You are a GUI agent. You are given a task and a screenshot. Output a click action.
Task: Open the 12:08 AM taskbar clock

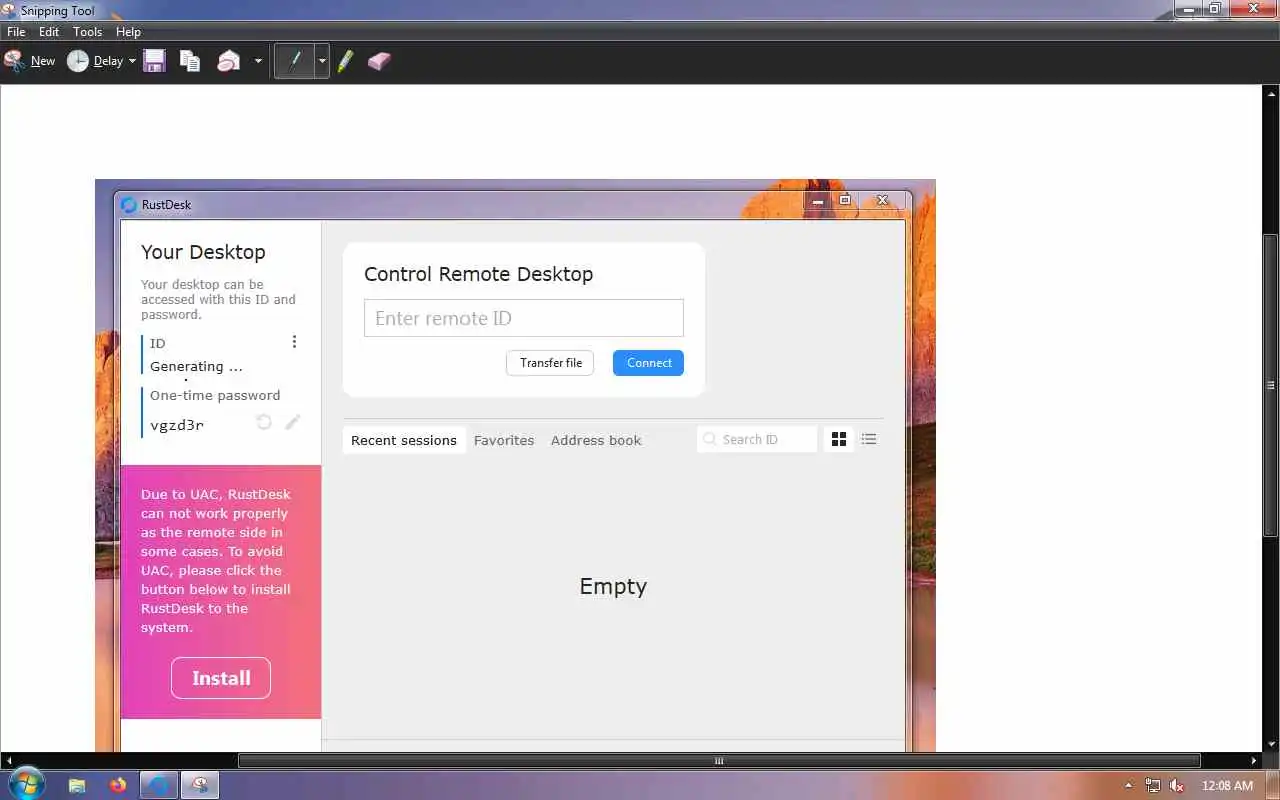click(x=1227, y=786)
